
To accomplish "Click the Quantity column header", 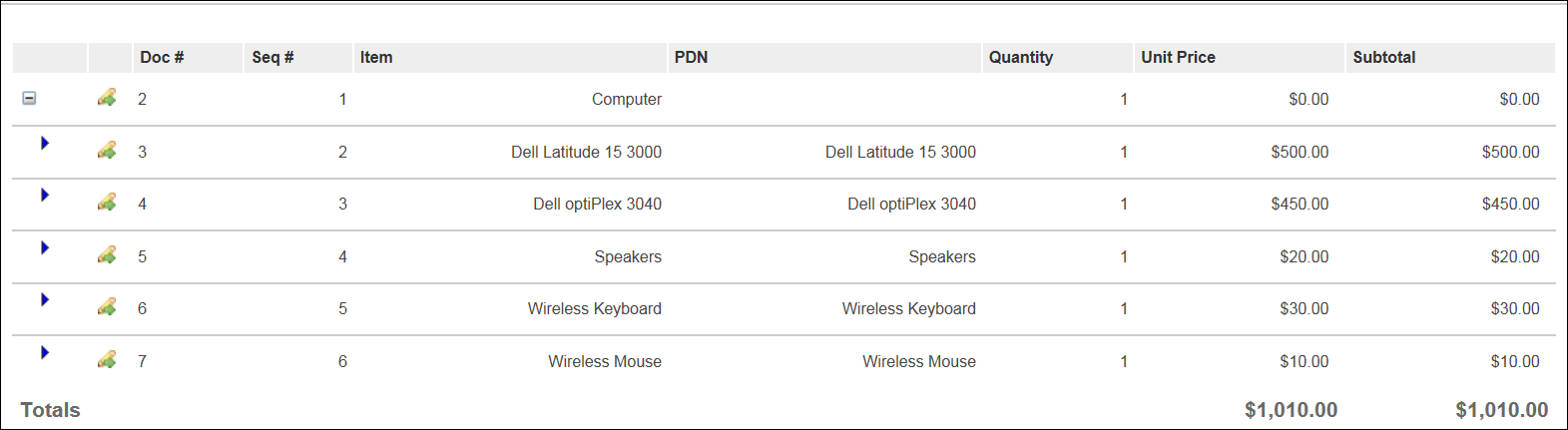I will pos(1020,58).
